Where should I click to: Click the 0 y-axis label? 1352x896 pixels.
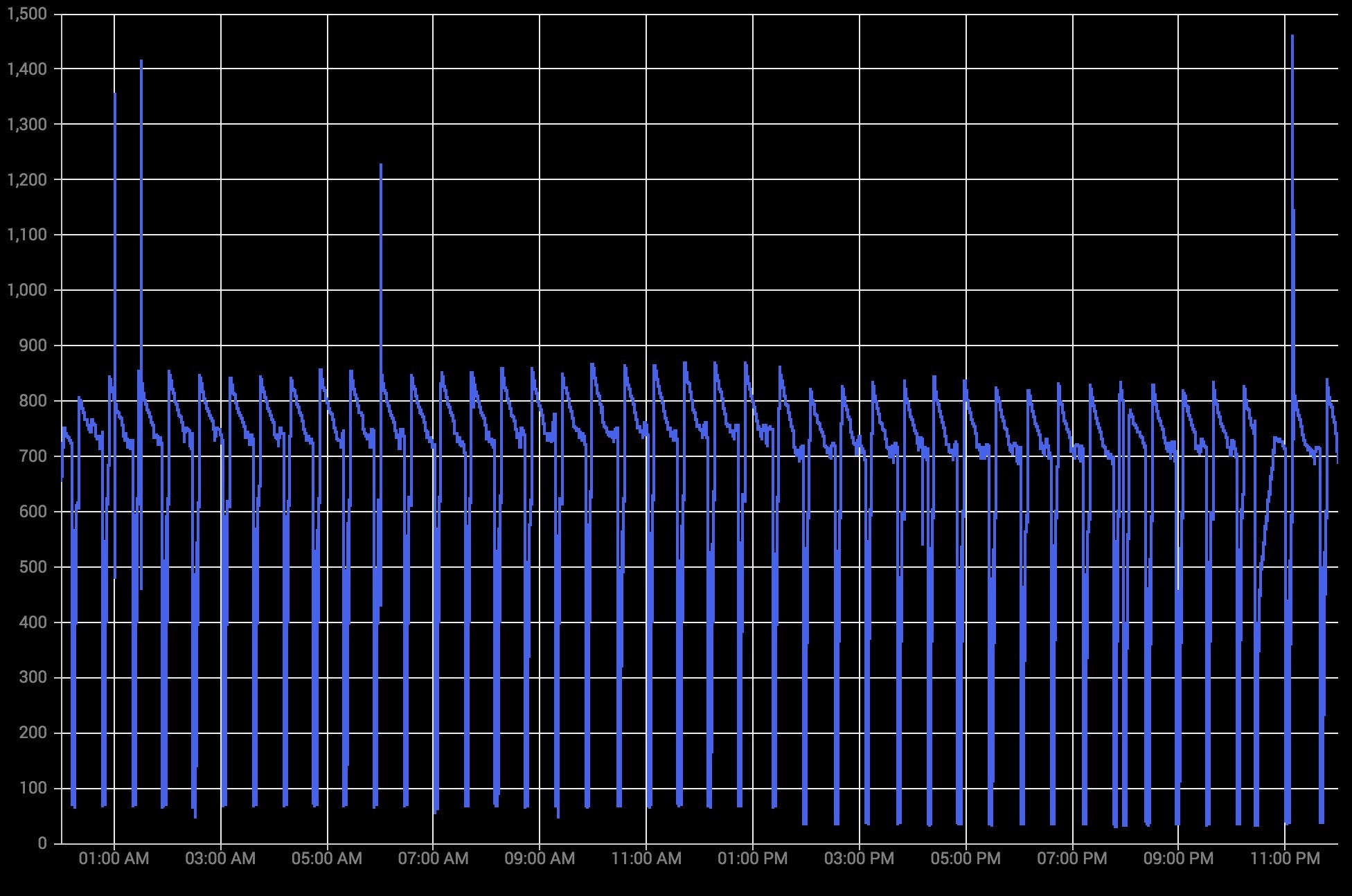[x=43, y=843]
